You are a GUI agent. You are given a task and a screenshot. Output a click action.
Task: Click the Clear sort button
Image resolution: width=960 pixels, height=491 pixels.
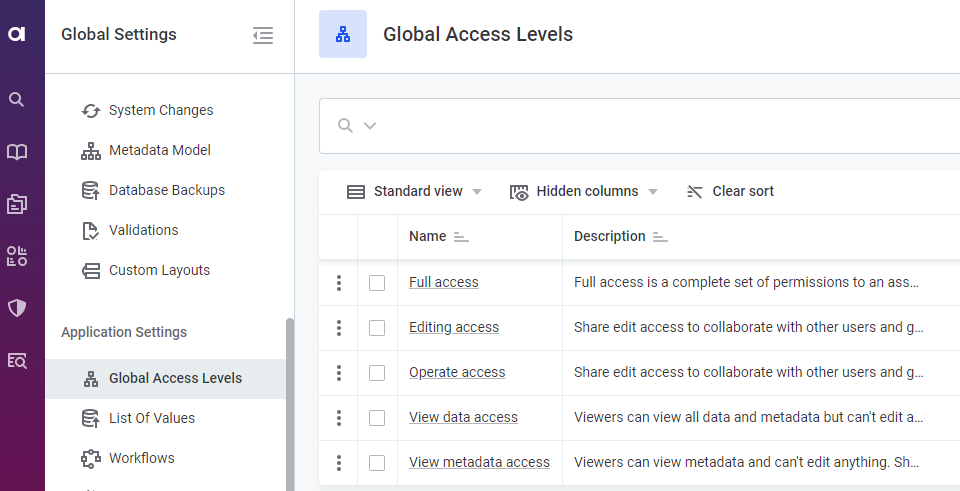[731, 192]
